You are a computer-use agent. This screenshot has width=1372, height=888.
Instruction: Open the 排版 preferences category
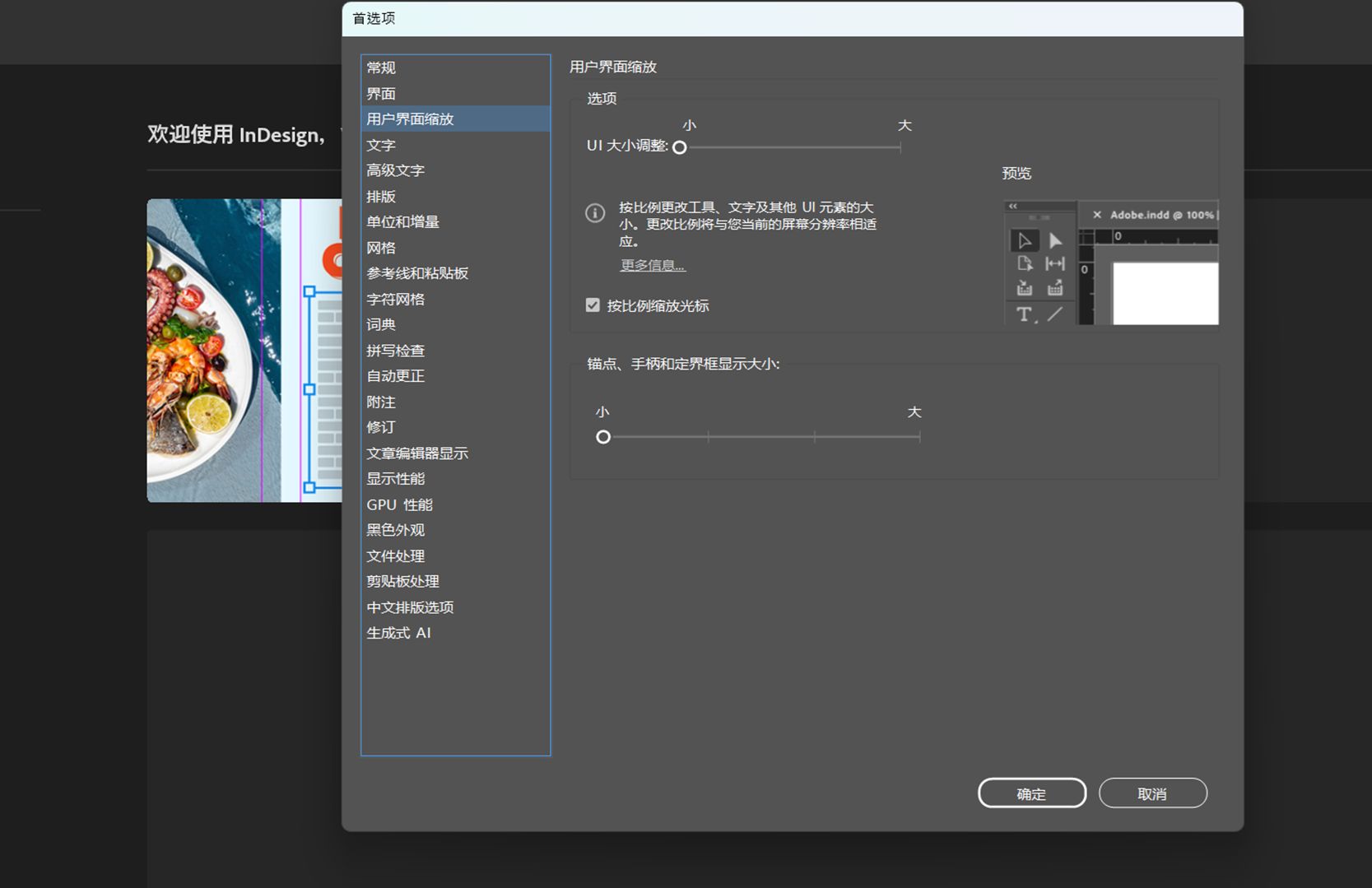(455, 197)
